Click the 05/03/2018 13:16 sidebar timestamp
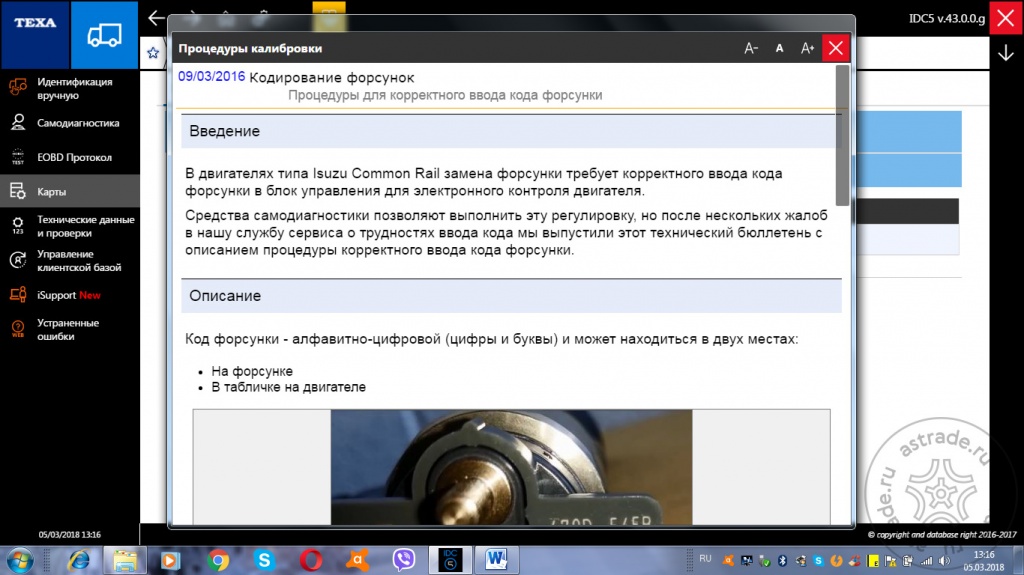 [x=69, y=534]
